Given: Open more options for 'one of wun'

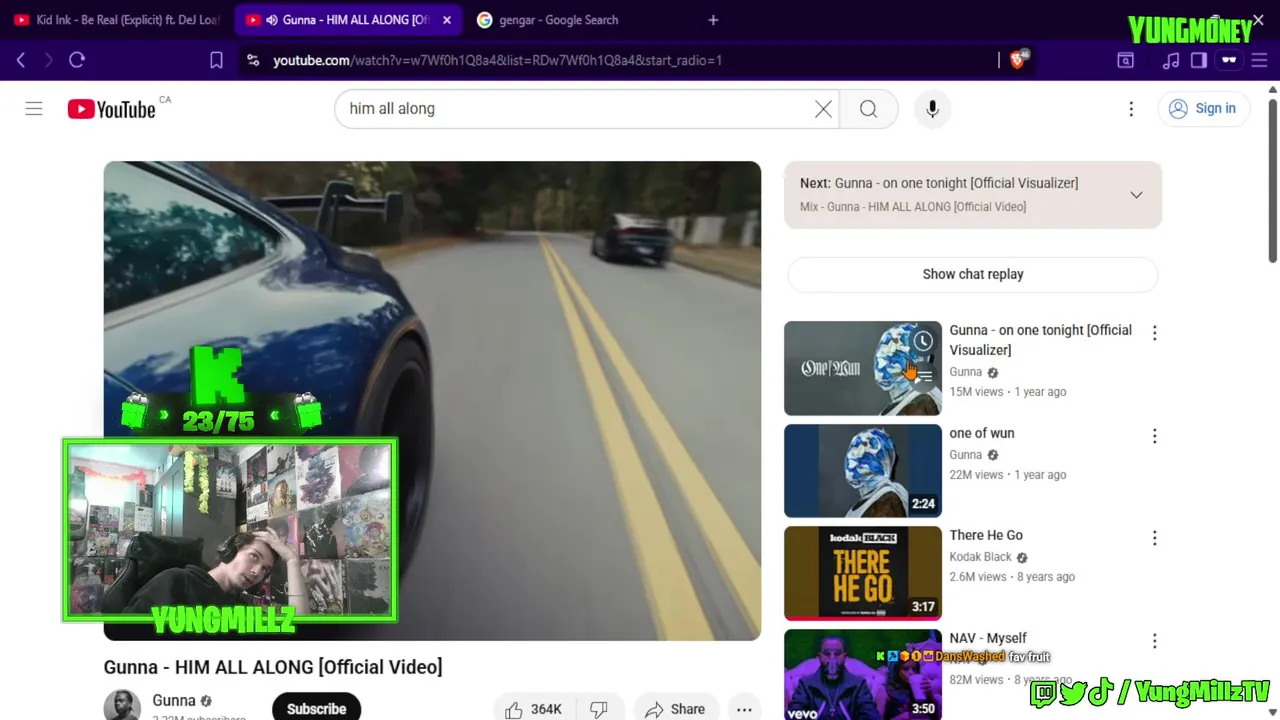Looking at the screenshot, I should pyautogui.click(x=1154, y=436).
